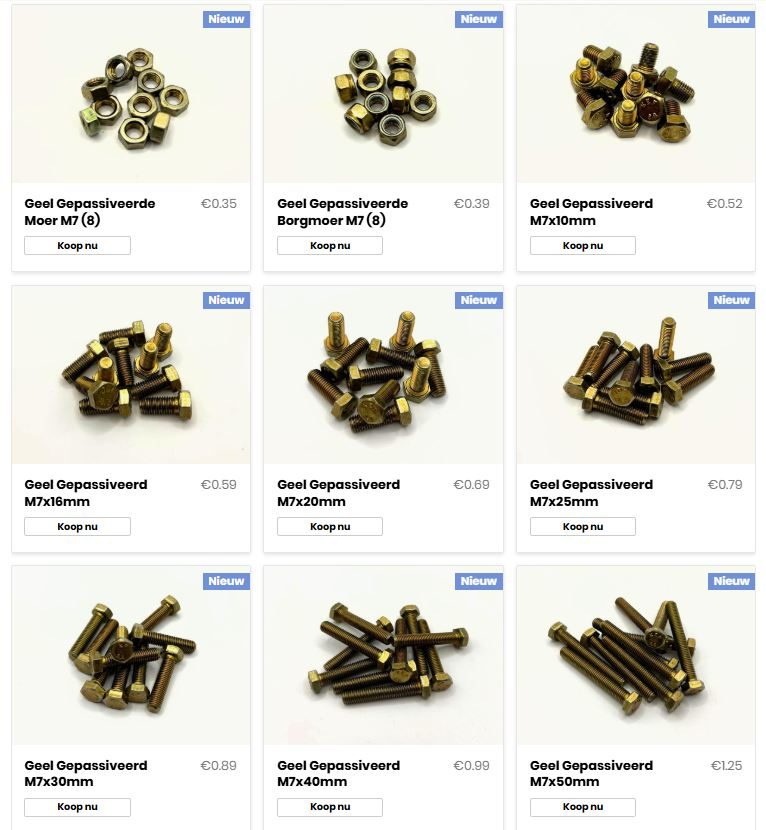Open the Geel Gepassiveerd M7x25mm title link
This screenshot has height=830, width=766.
tap(591, 493)
